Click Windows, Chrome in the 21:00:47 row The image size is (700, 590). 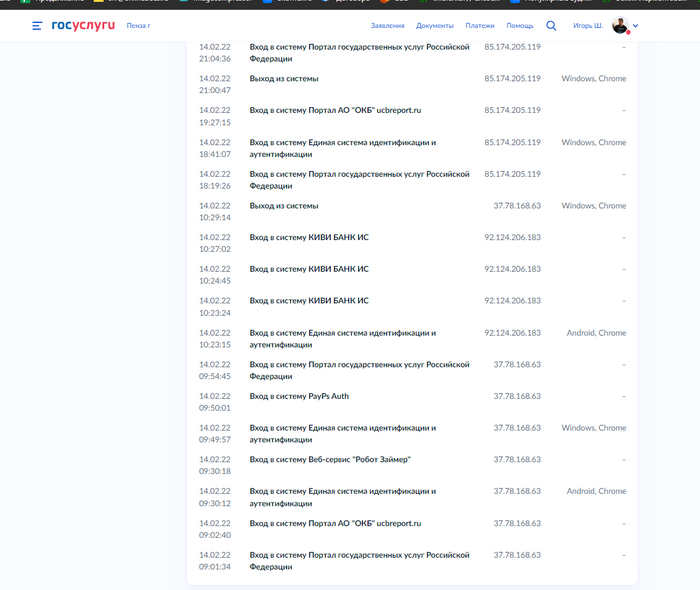point(594,79)
